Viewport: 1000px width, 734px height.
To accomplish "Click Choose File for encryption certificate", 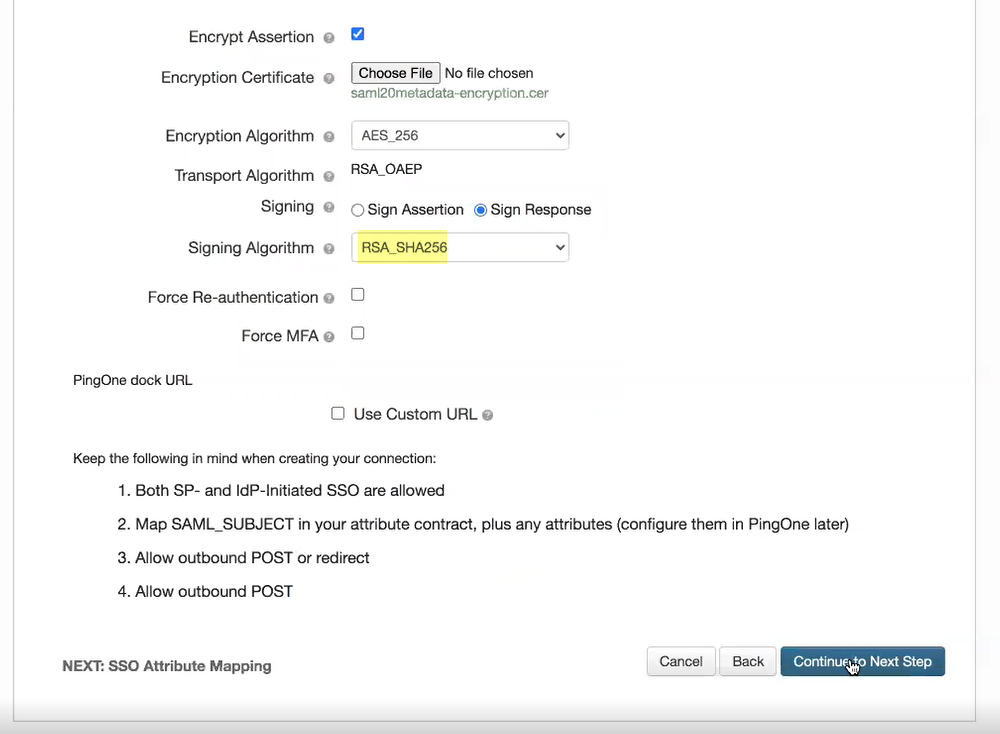I will pos(396,73).
